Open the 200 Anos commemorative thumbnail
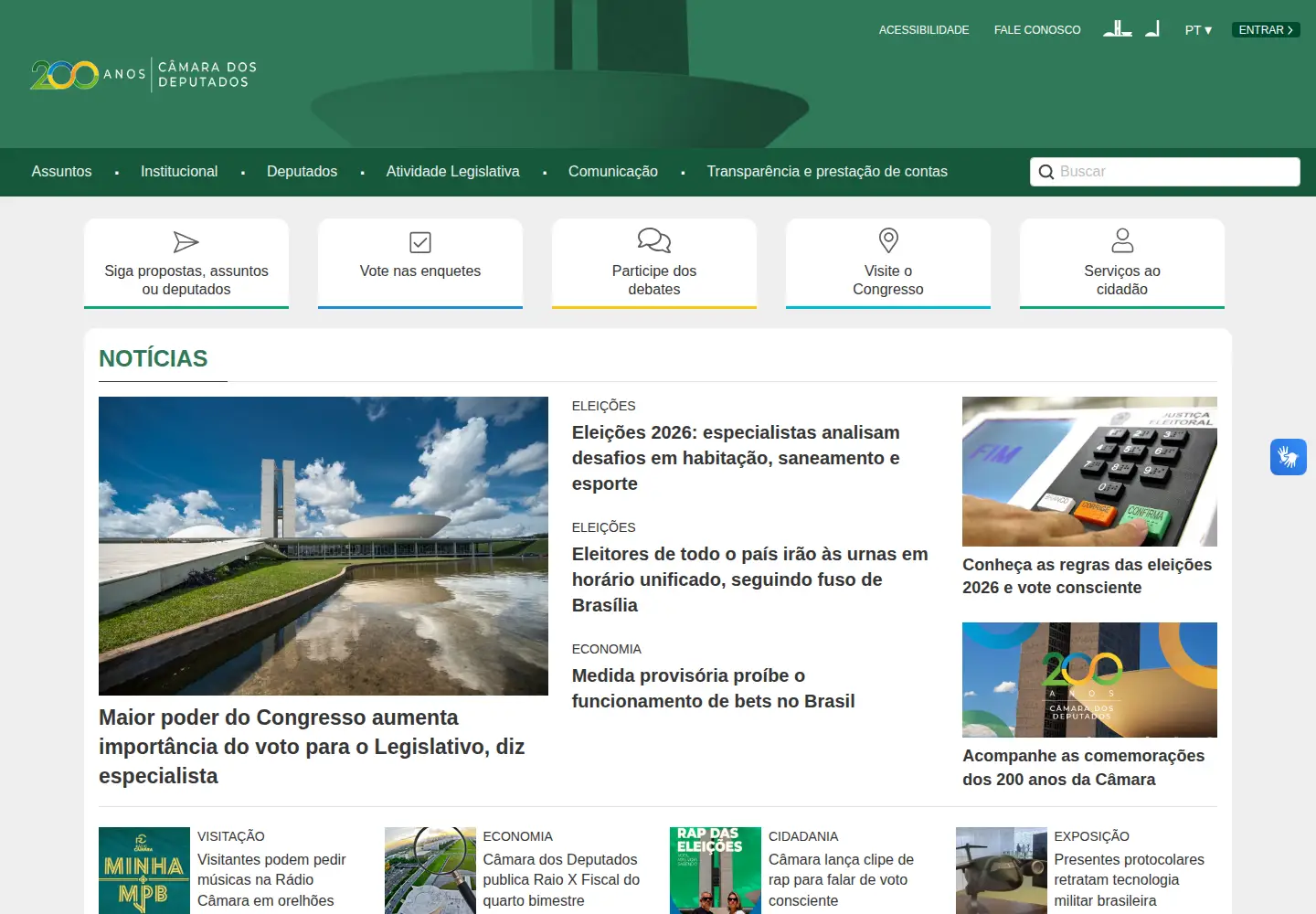The height and width of the screenshot is (914, 1316). (1089, 680)
